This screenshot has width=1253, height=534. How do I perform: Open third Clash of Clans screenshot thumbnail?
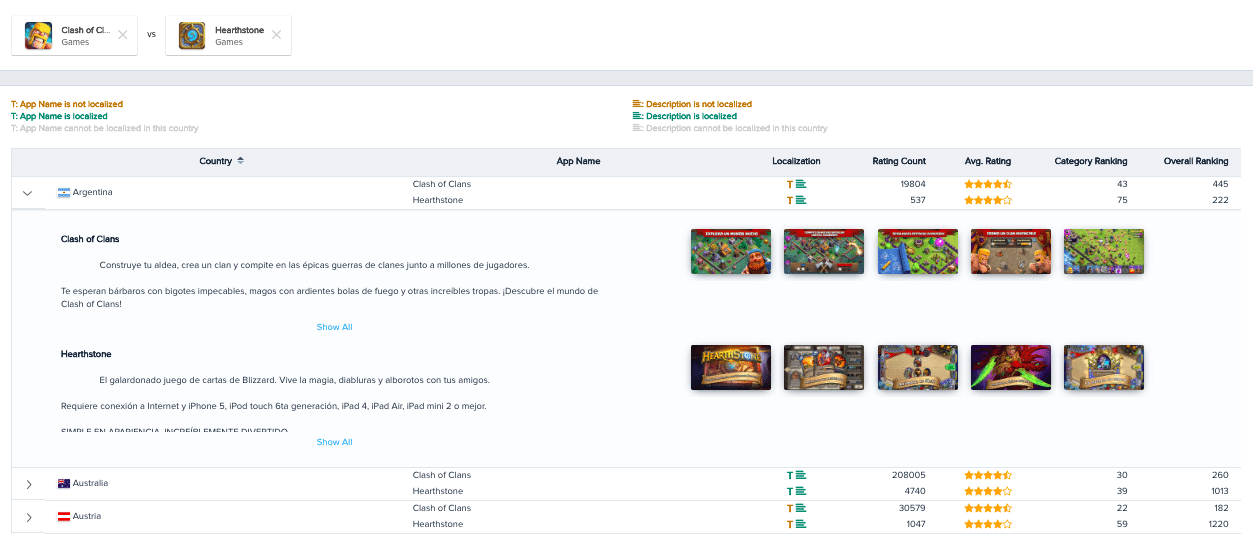[918, 252]
